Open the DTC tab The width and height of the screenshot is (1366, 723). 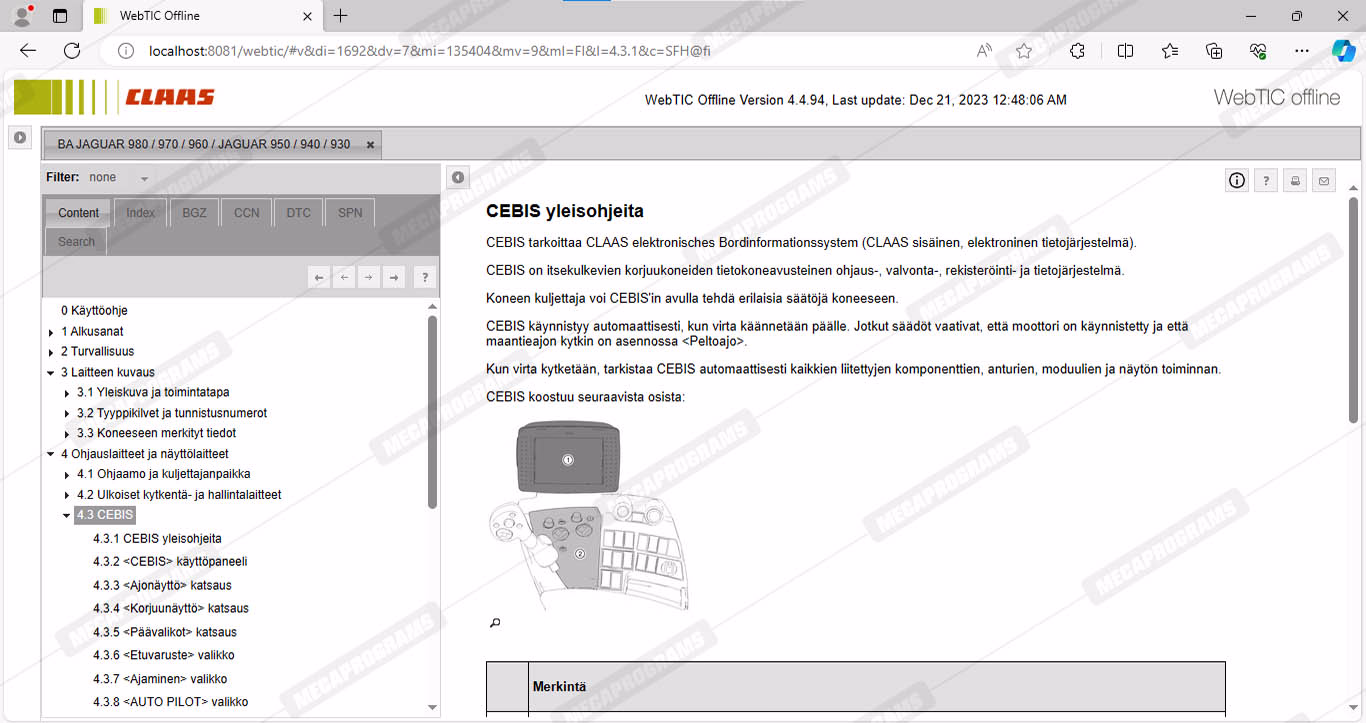[x=298, y=213]
